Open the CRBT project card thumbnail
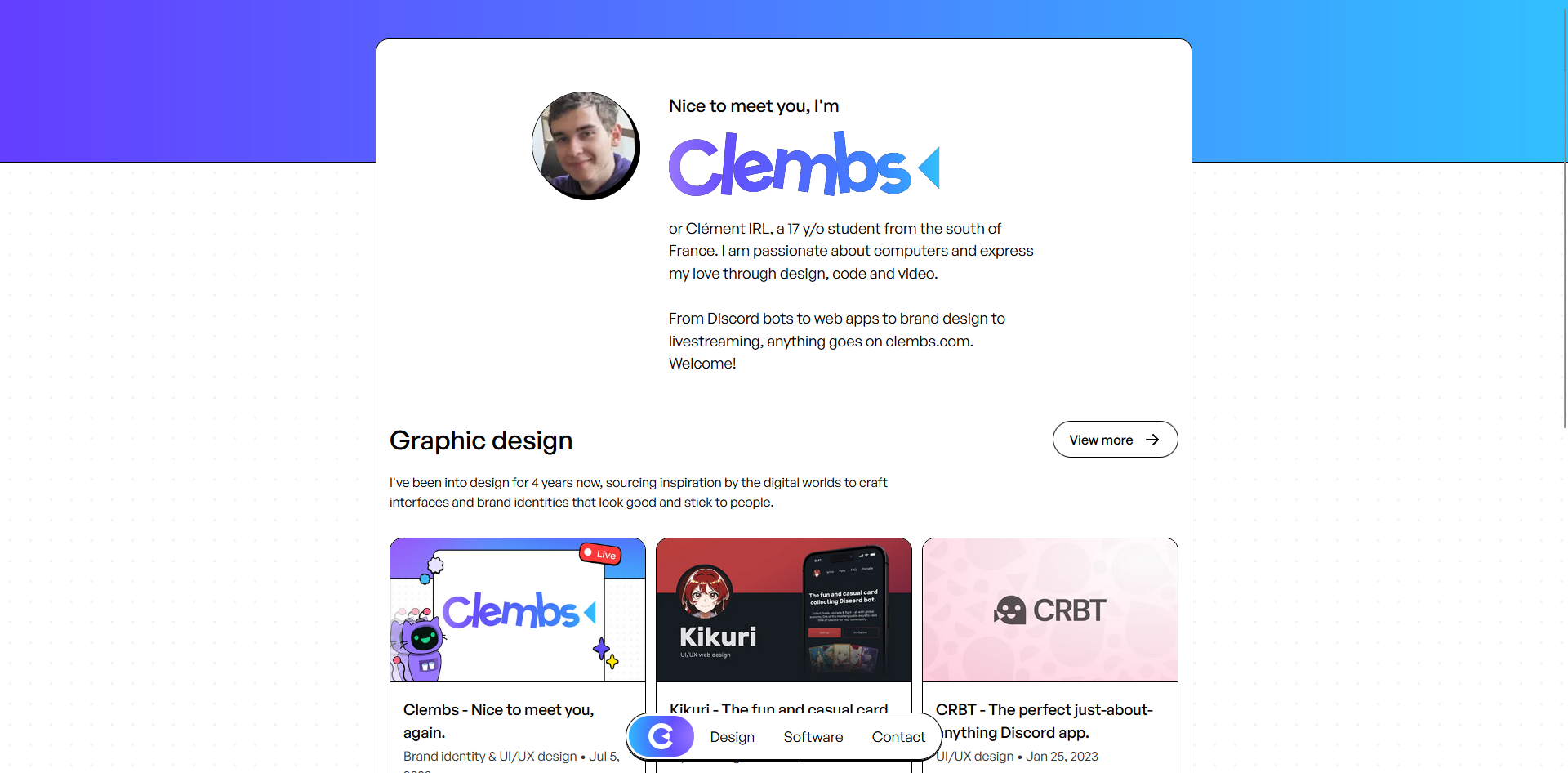Screen dimensions: 1568x773 coord(1050,610)
